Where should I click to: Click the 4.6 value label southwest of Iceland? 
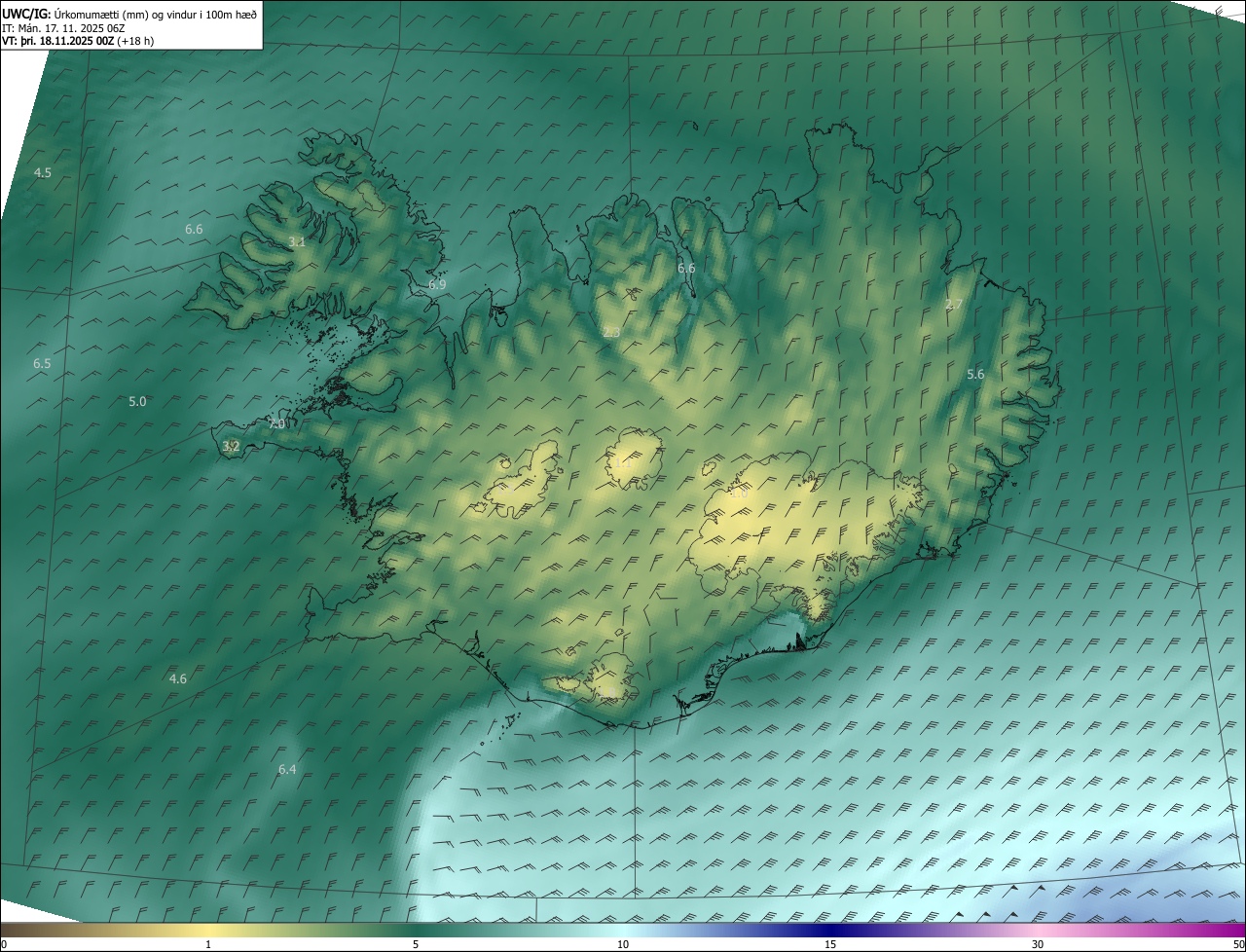(x=178, y=679)
